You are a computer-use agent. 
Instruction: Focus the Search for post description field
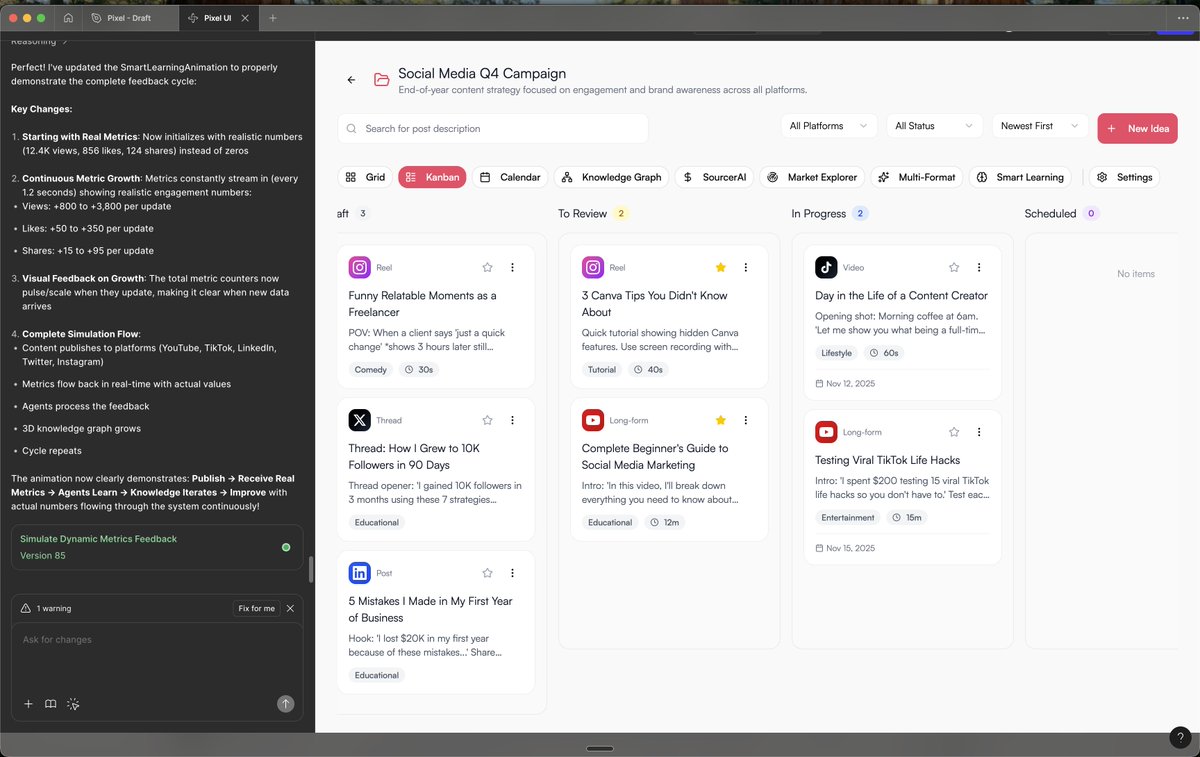click(493, 128)
